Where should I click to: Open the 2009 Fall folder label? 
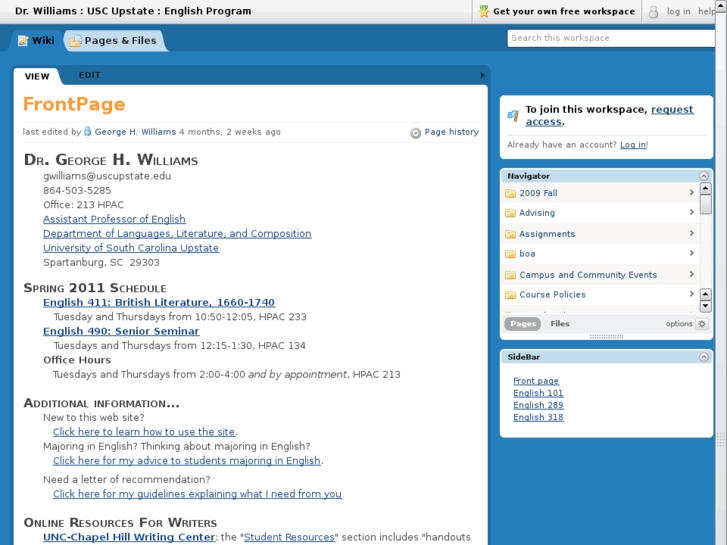pyautogui.click(x=538, y=193)
